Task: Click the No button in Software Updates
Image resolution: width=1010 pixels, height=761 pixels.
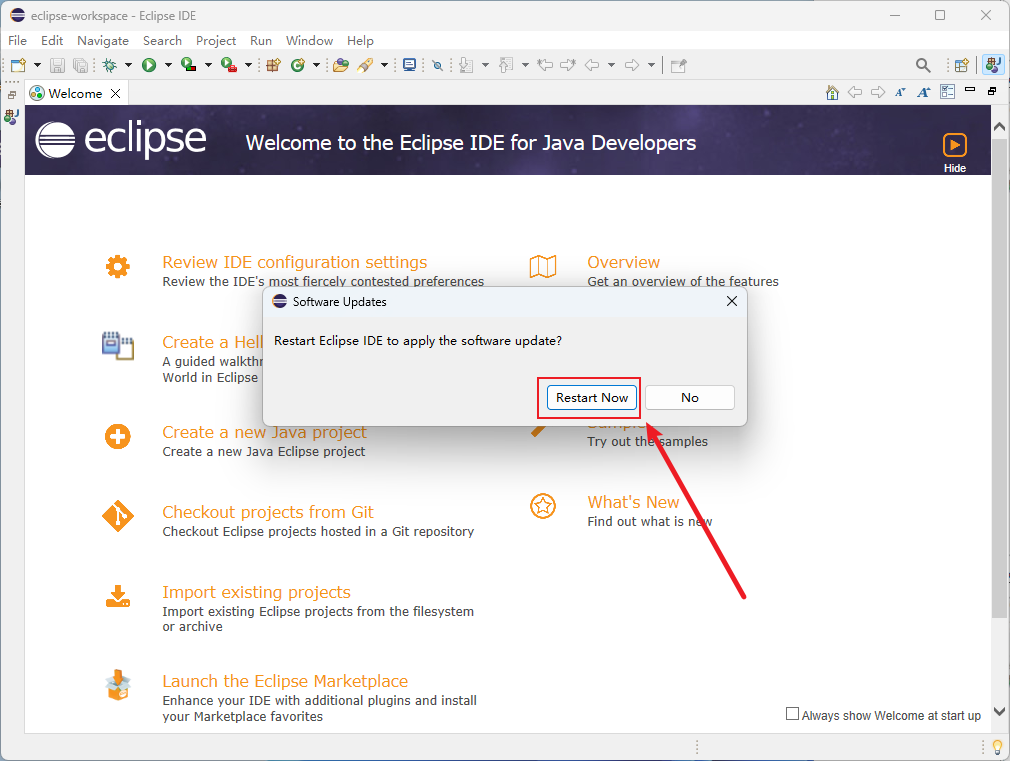Action: tap(690, 398)
